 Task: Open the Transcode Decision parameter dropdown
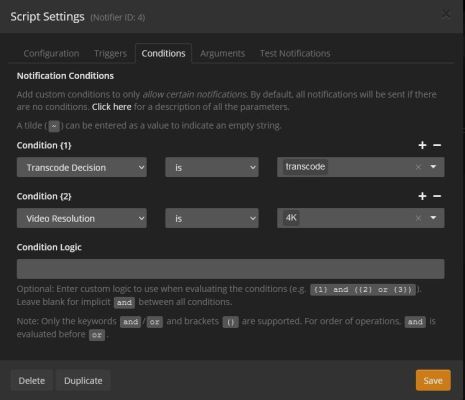[x=82, y=167]
